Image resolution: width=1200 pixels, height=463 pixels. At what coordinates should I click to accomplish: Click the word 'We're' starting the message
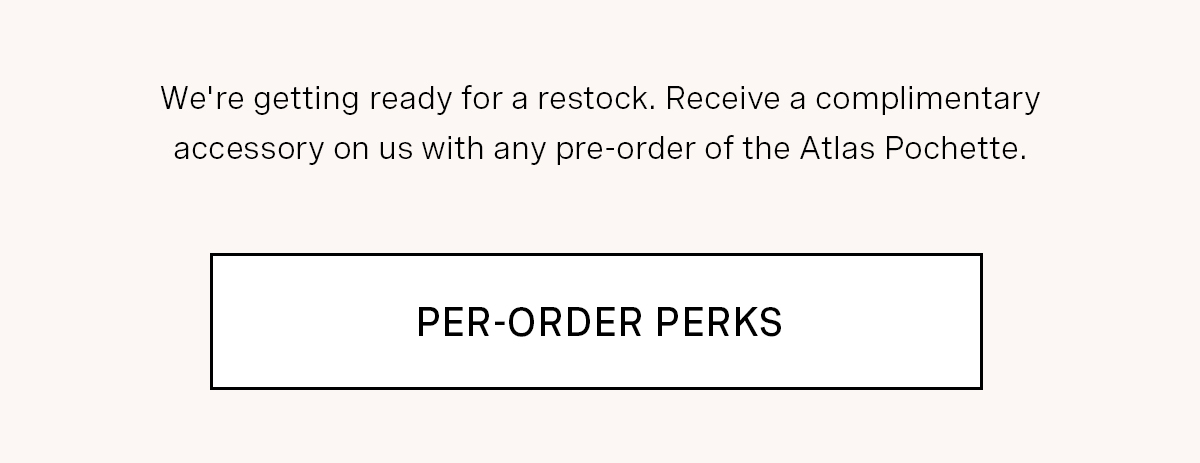point(202,99)
